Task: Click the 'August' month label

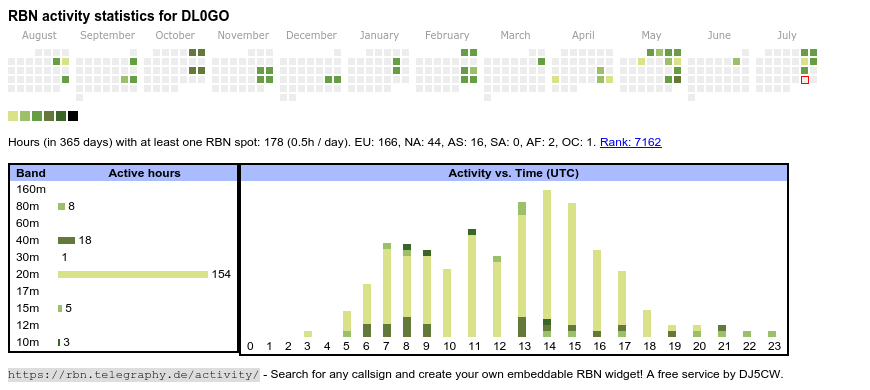Action: [x=39, y=36]
